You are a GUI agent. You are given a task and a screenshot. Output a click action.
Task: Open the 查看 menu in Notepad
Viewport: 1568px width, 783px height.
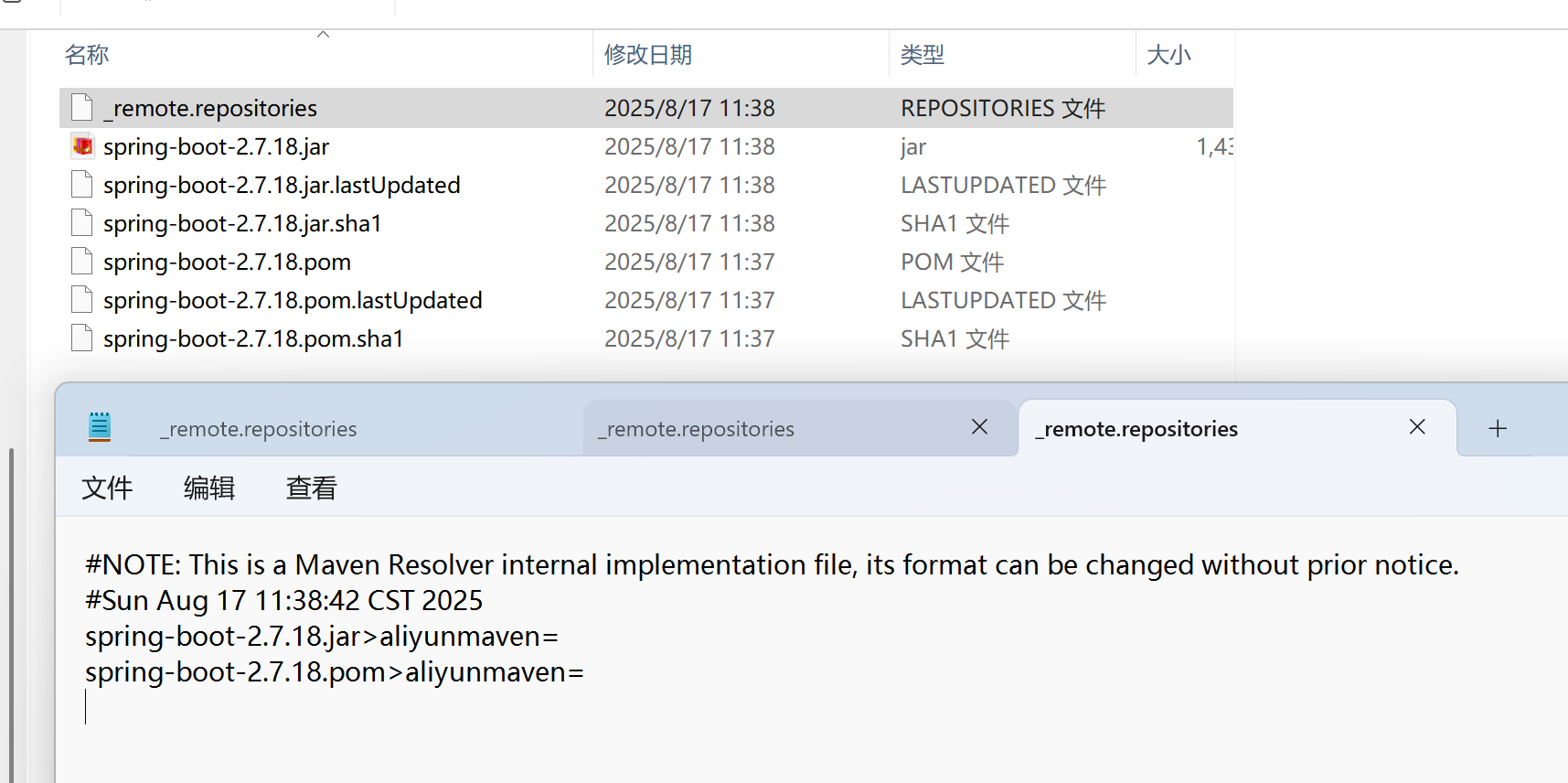(x=312, y=488)
